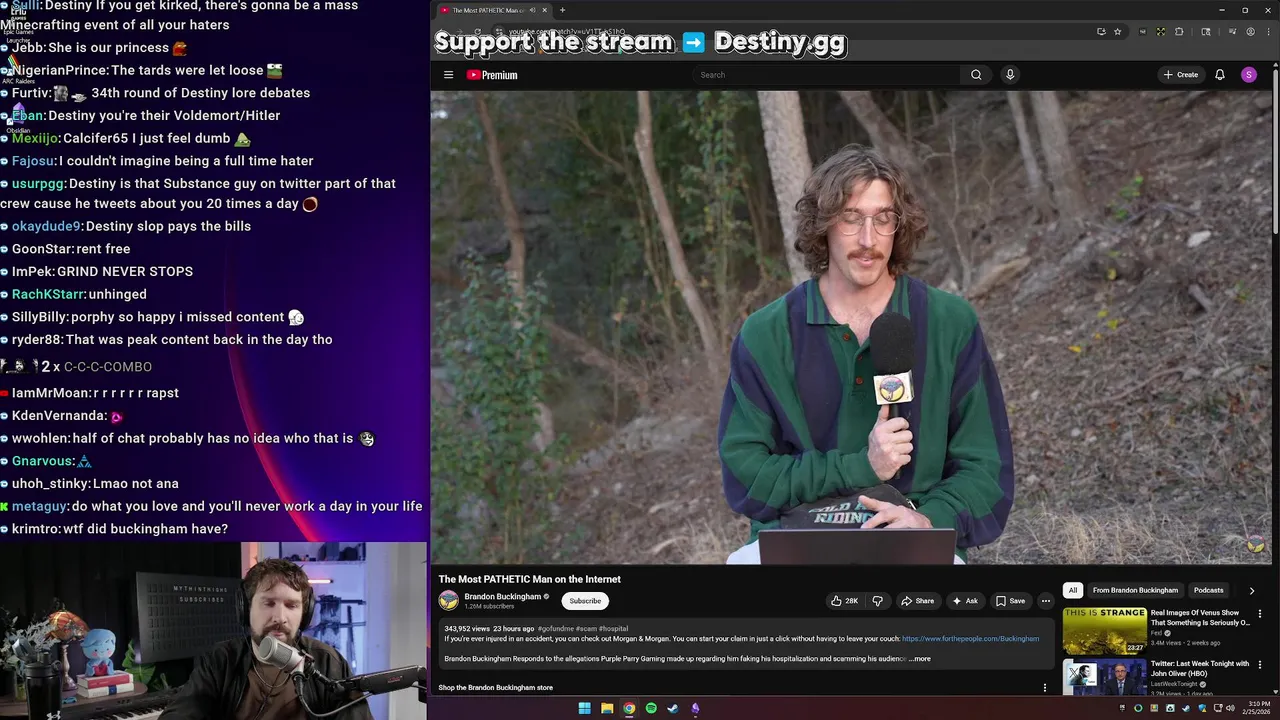Open options for Real Images Of Venus video
Image resolution: width=1280 pixels, height=720 pixels.
1260,614
